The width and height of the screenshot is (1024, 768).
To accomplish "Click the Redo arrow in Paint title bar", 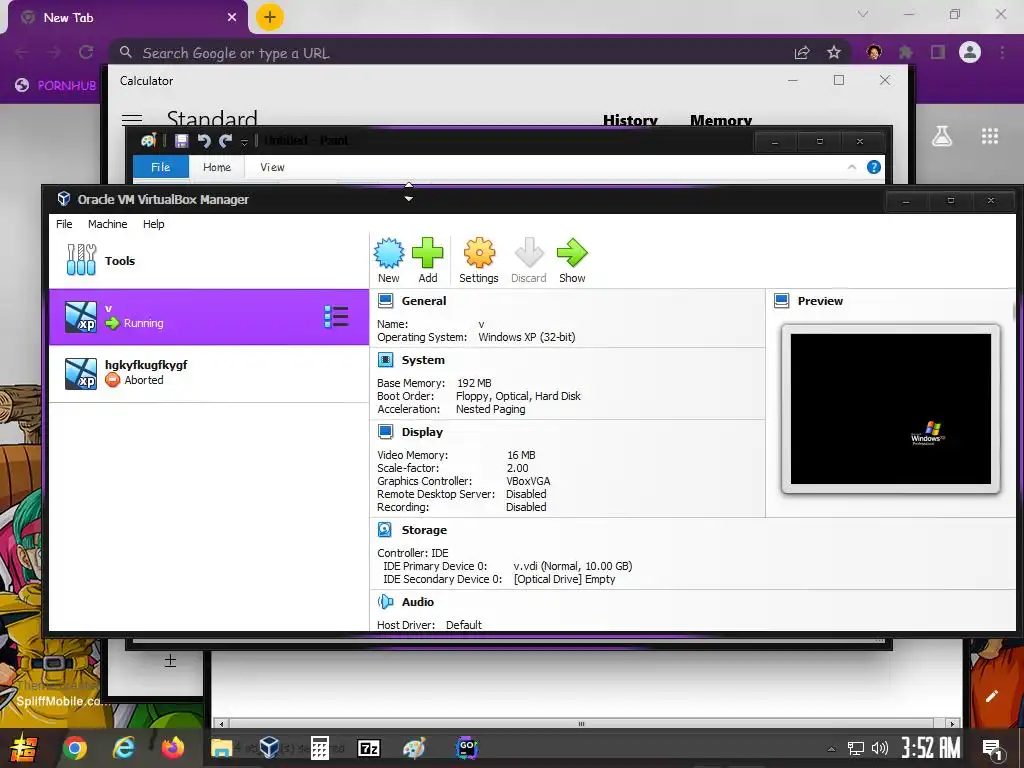I will click(225, 140).
